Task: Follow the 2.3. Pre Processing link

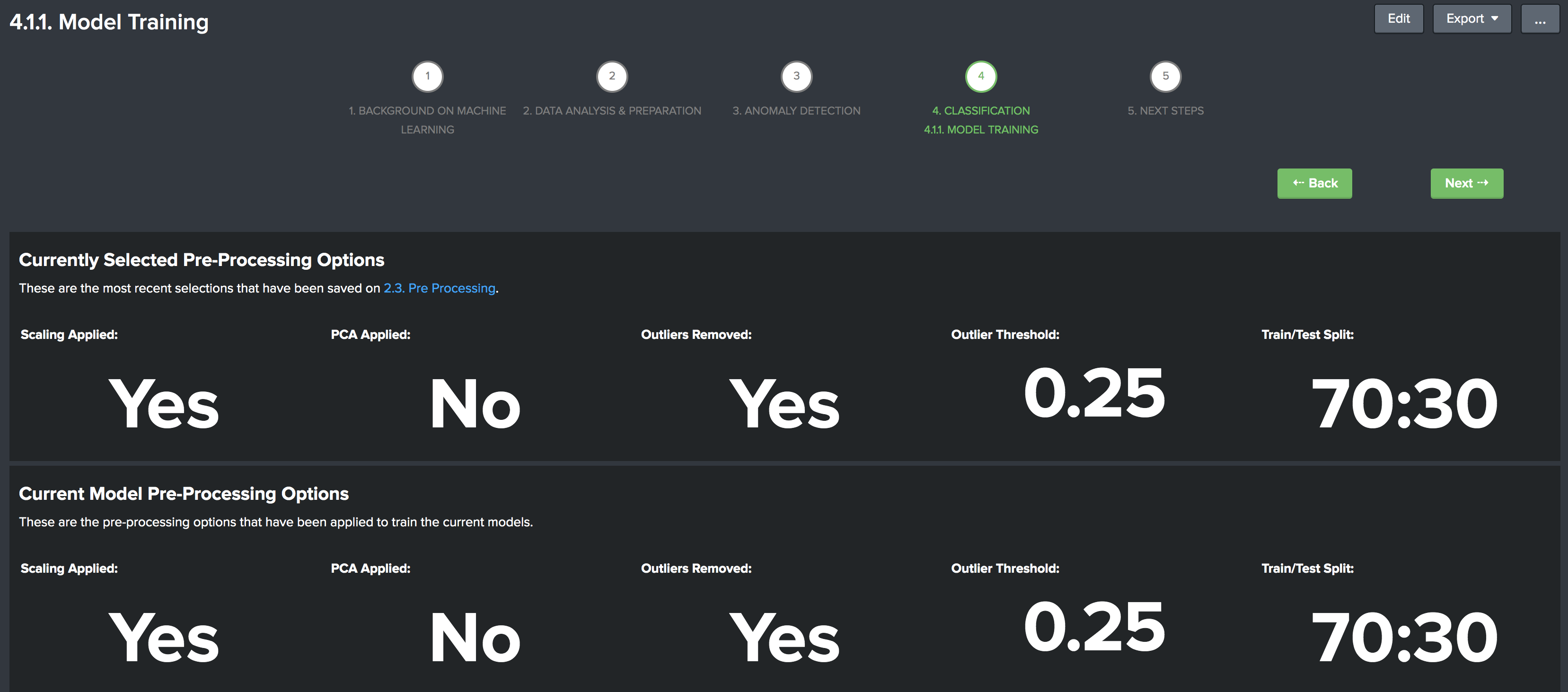Action: click(x=439, y=288)
